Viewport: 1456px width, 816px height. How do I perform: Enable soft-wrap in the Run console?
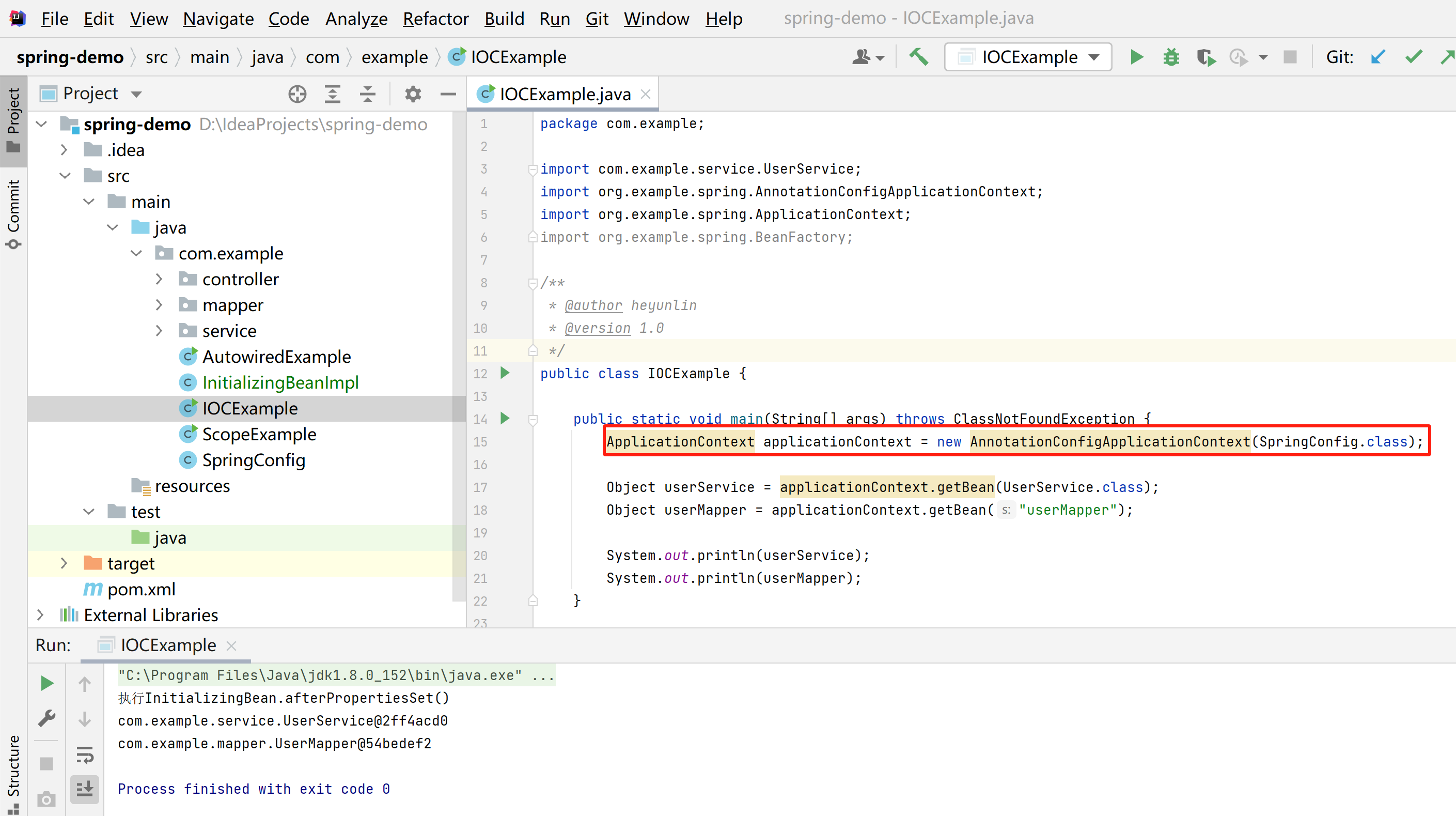click(x=85, y=755)
